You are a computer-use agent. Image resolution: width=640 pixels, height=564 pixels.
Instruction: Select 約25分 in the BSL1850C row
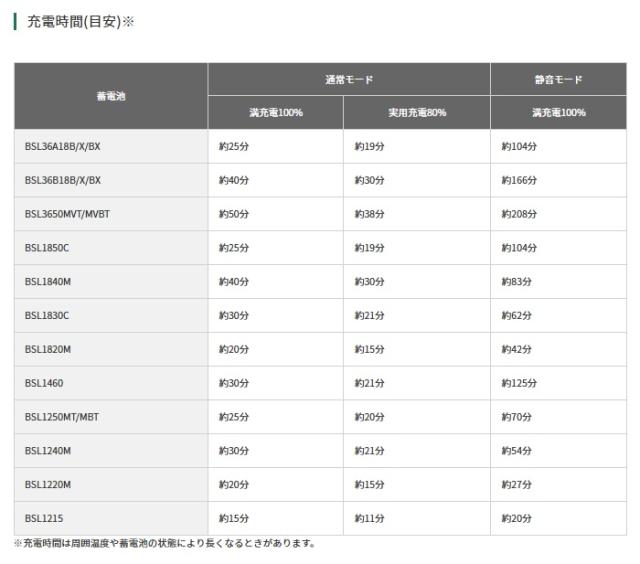click(x=234, y=248)
